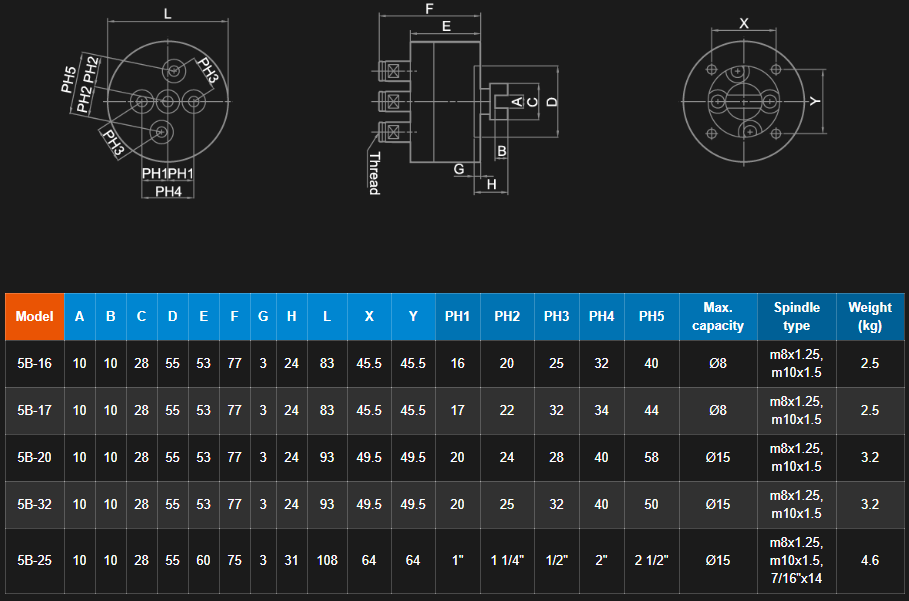Select the 5B-17 model row label
Image resolution: width=909 pixels, height=601 pixels.
[34, 411]
